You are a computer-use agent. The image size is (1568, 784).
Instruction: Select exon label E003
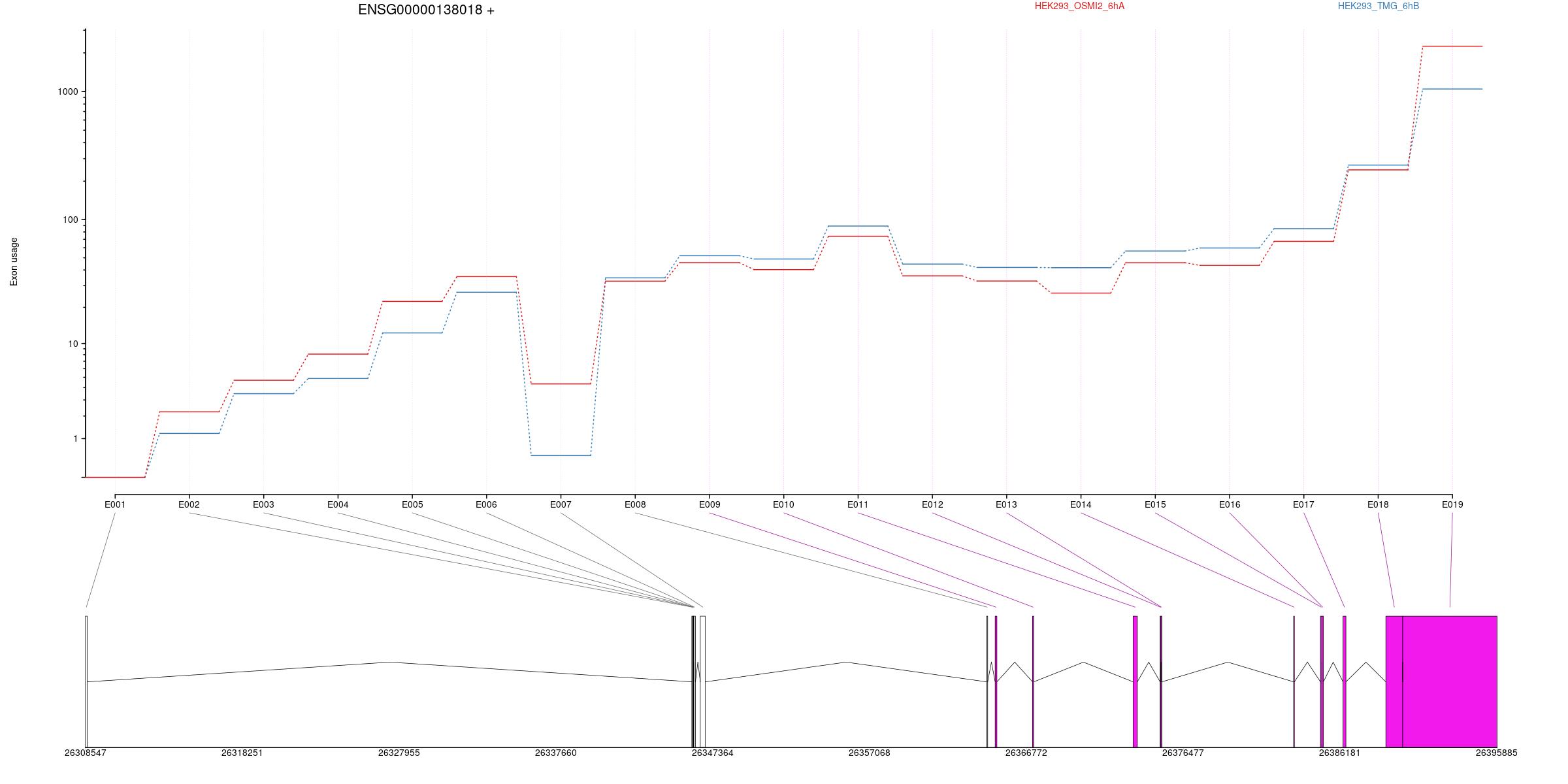pos(263,504)
